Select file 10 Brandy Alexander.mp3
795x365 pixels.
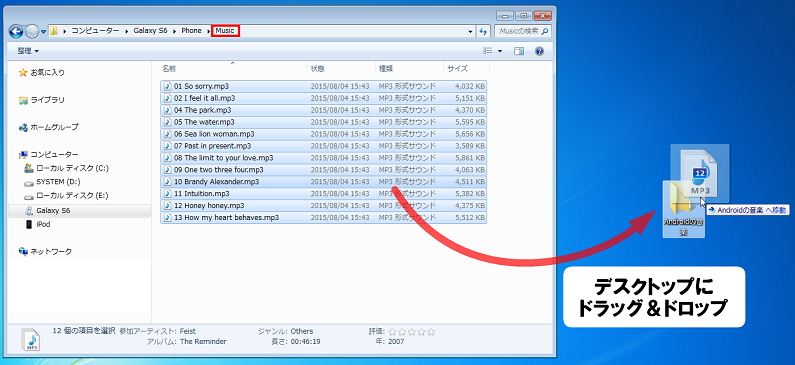pos(323,181)
